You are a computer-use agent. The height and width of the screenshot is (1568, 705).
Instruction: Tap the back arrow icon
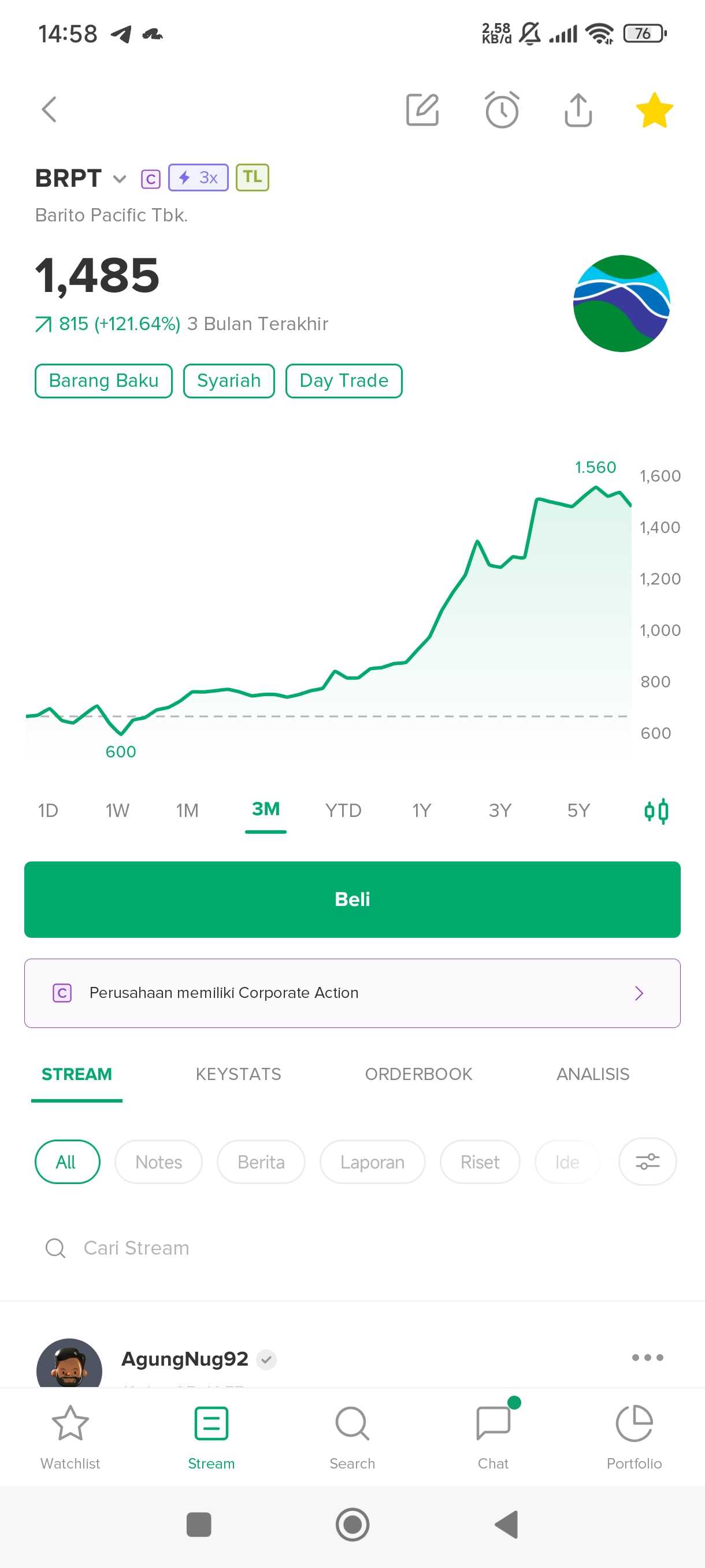click(x=49, y=110)
